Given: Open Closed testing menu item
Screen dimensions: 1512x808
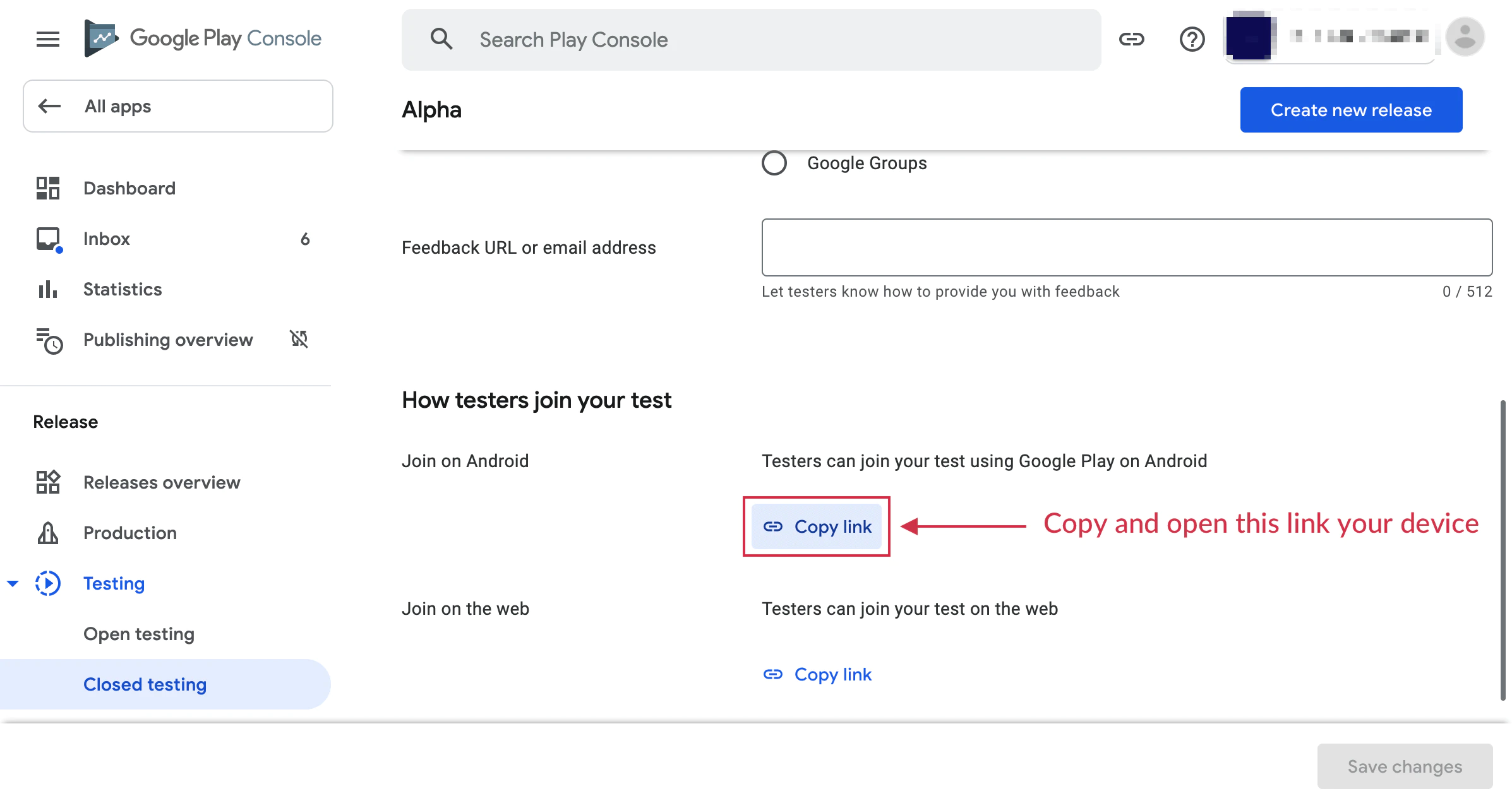Looking at the screenshot, I should pos(145,684).
